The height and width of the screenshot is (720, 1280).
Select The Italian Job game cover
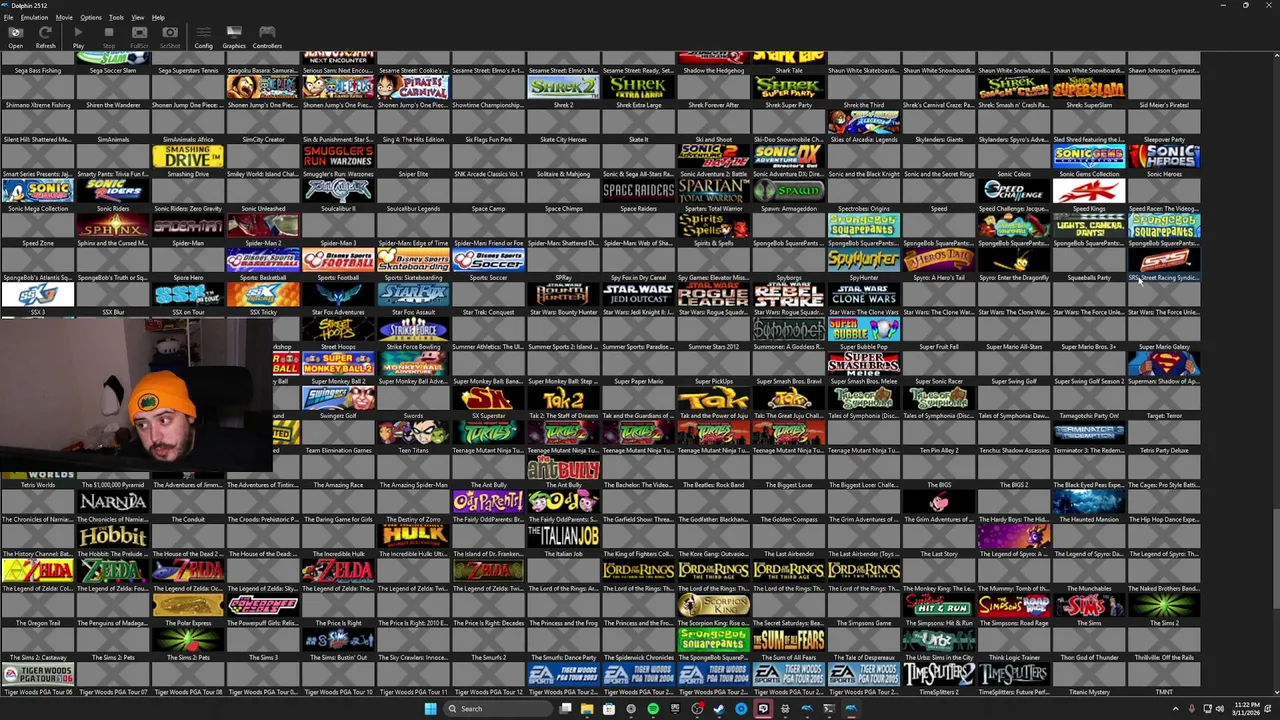563,536
